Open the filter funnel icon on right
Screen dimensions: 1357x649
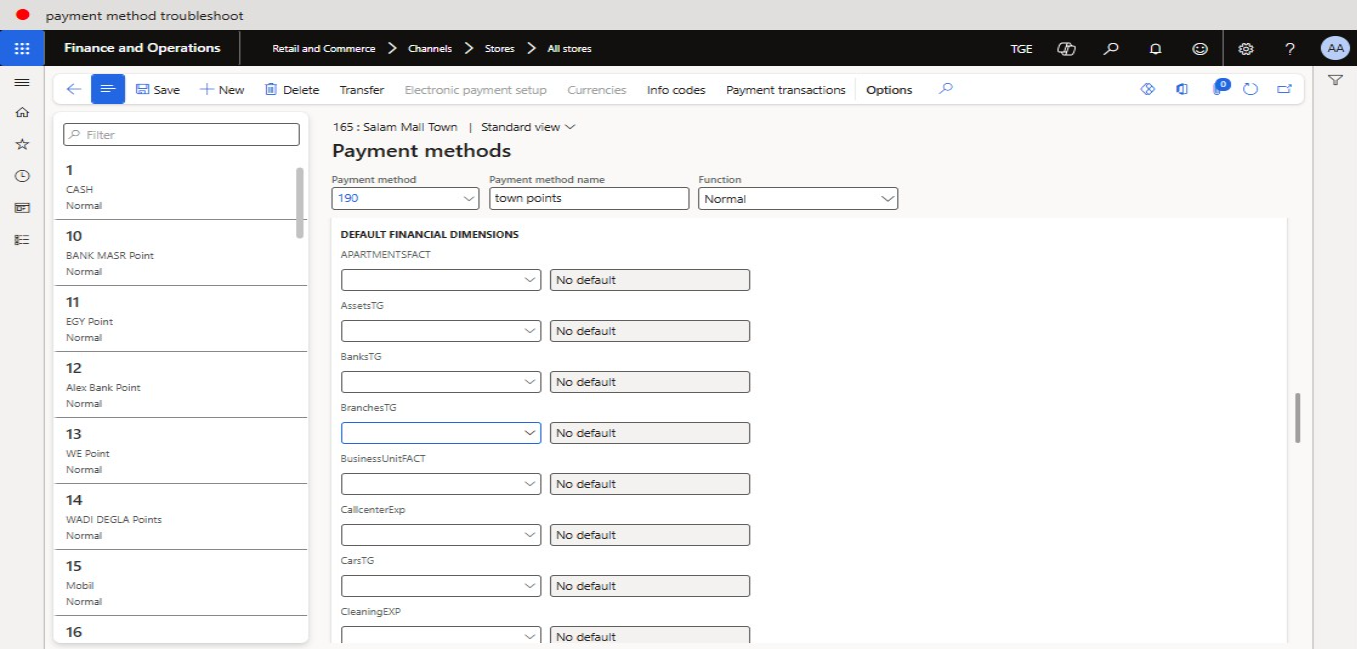(x=1335, y=80)
